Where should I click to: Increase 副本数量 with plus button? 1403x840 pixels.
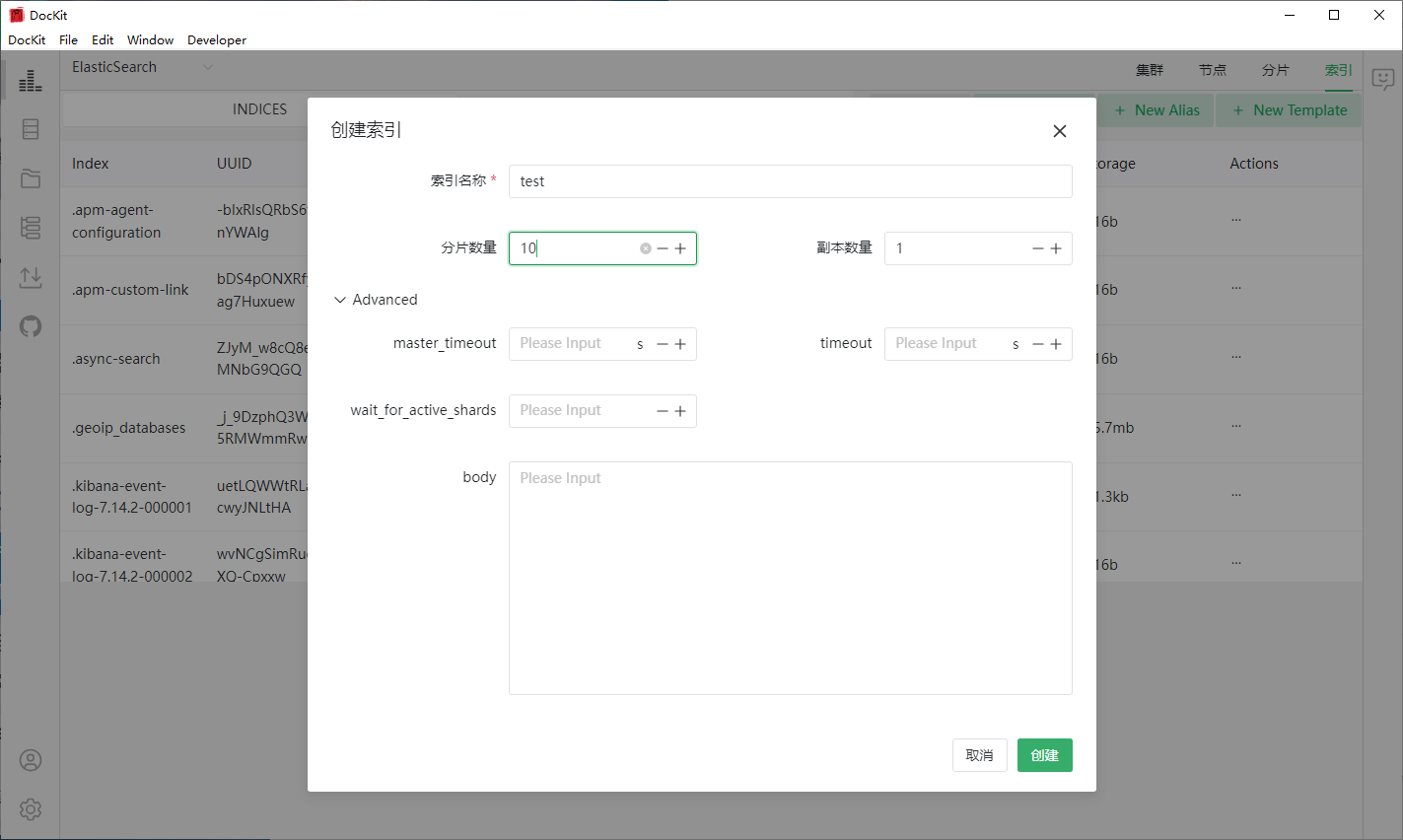(1056, 248)
